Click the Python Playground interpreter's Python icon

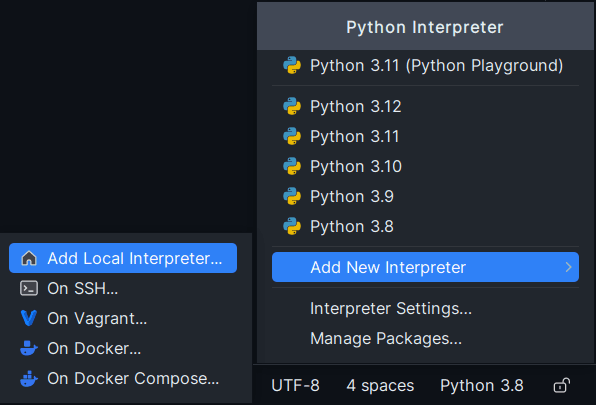click(292, 65)
